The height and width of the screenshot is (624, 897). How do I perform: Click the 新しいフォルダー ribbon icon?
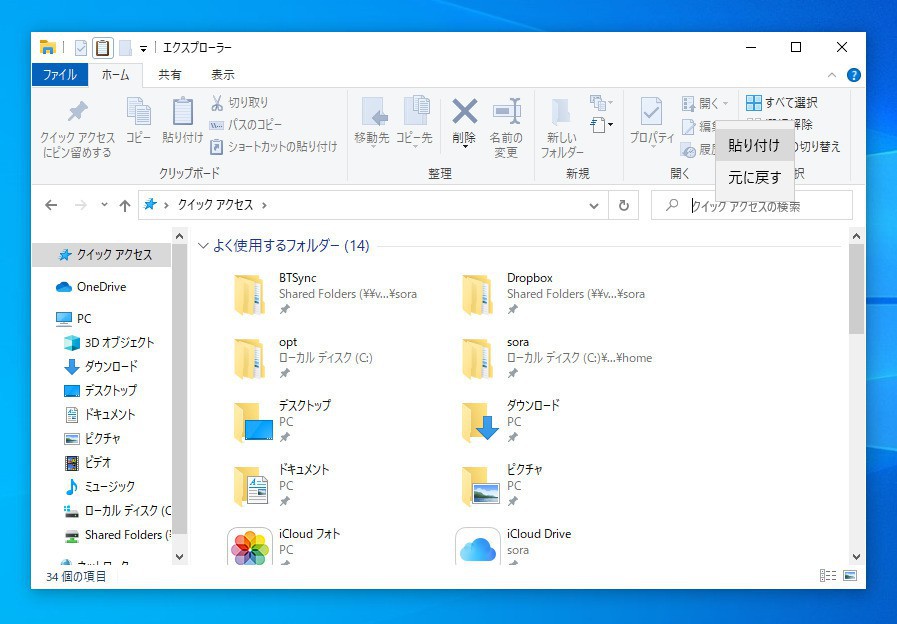click(561, 112)
